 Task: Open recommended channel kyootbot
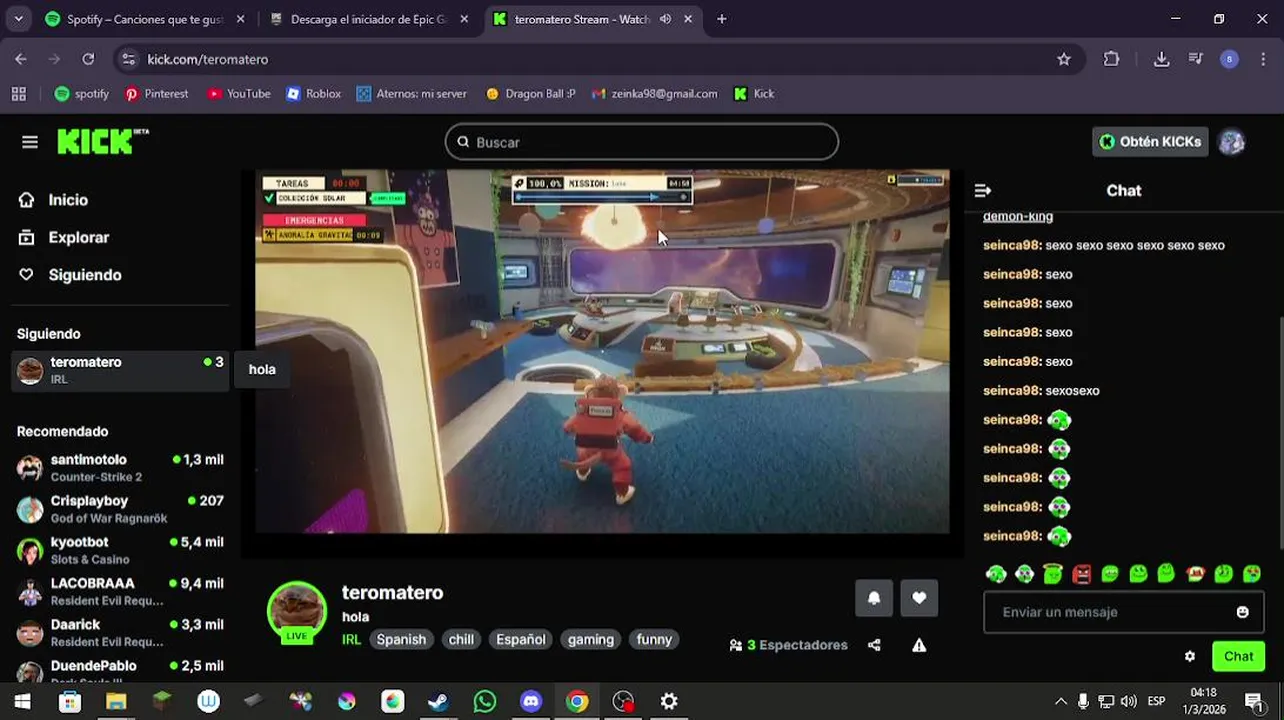120,550
